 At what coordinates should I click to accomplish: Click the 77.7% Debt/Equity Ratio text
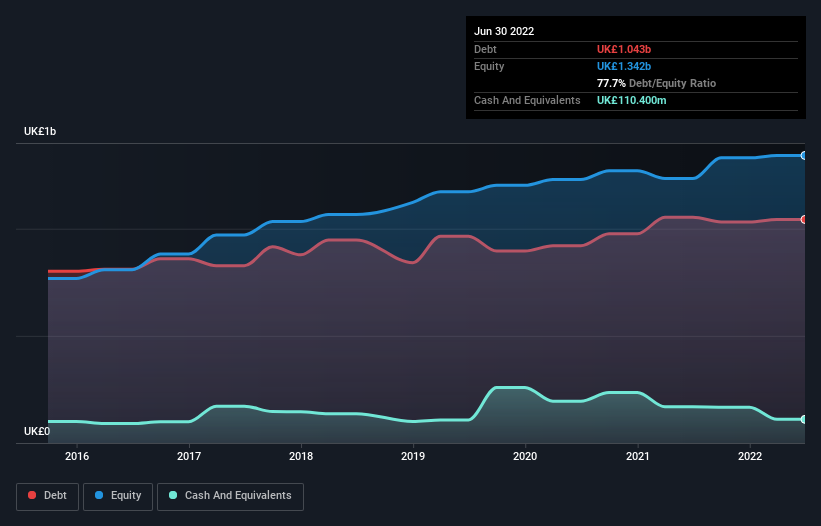click(656, 83)
